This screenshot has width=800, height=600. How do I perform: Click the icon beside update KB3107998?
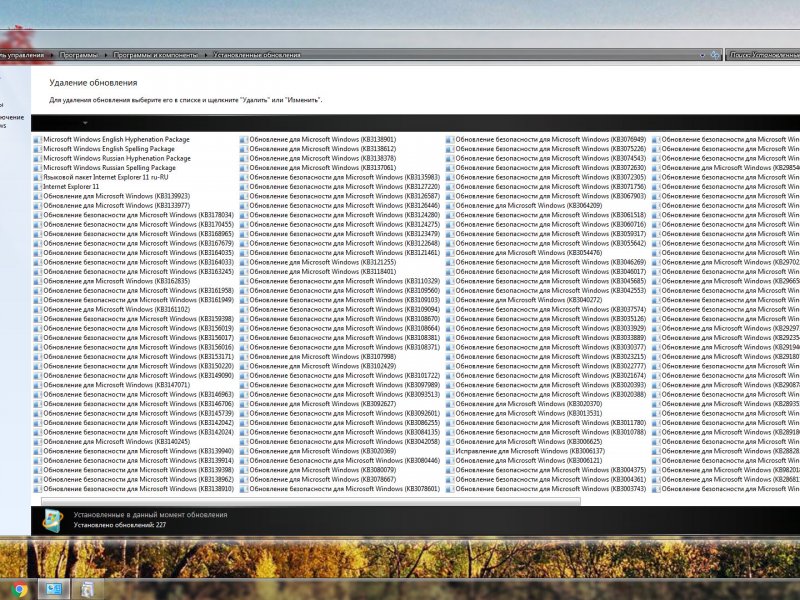pos(243,357)
